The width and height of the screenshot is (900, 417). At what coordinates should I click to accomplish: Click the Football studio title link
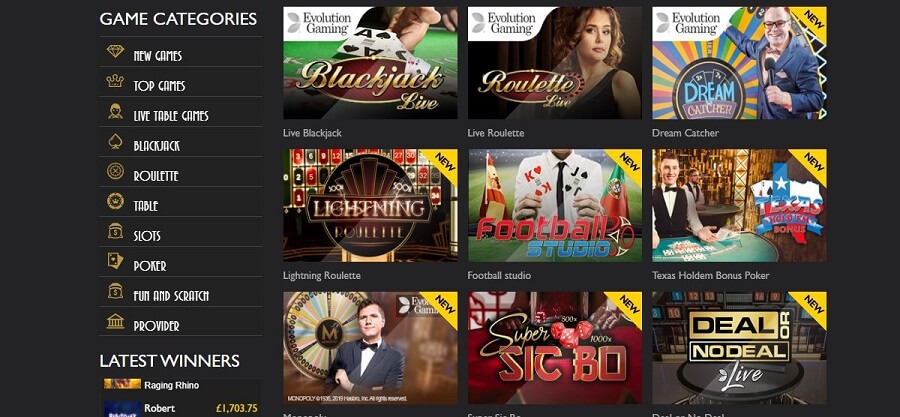pos(499,275)
